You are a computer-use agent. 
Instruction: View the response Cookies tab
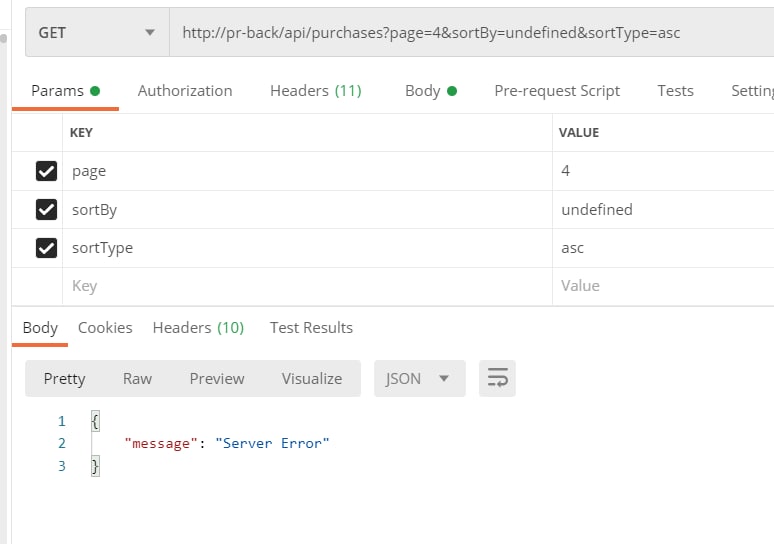(105, 328)
